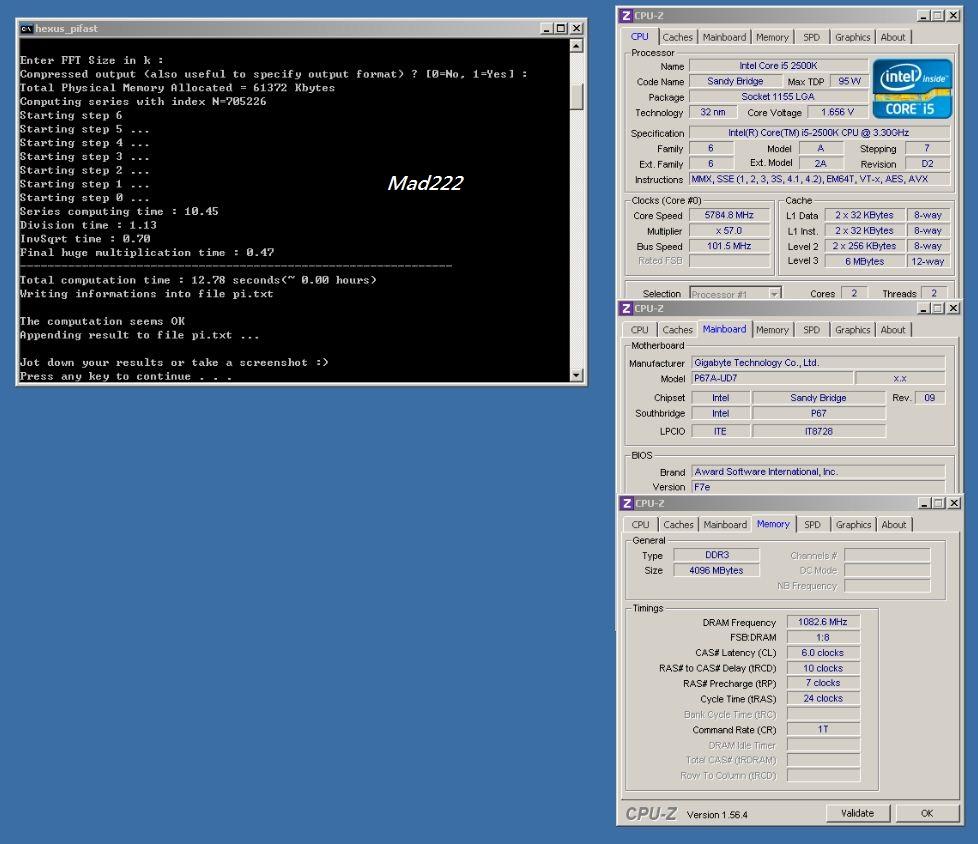Viewport: 978px width, 844px height.
Task: Click the Z logo in Mainboard CPU-Z window
Action: click(x=626, y=308)
